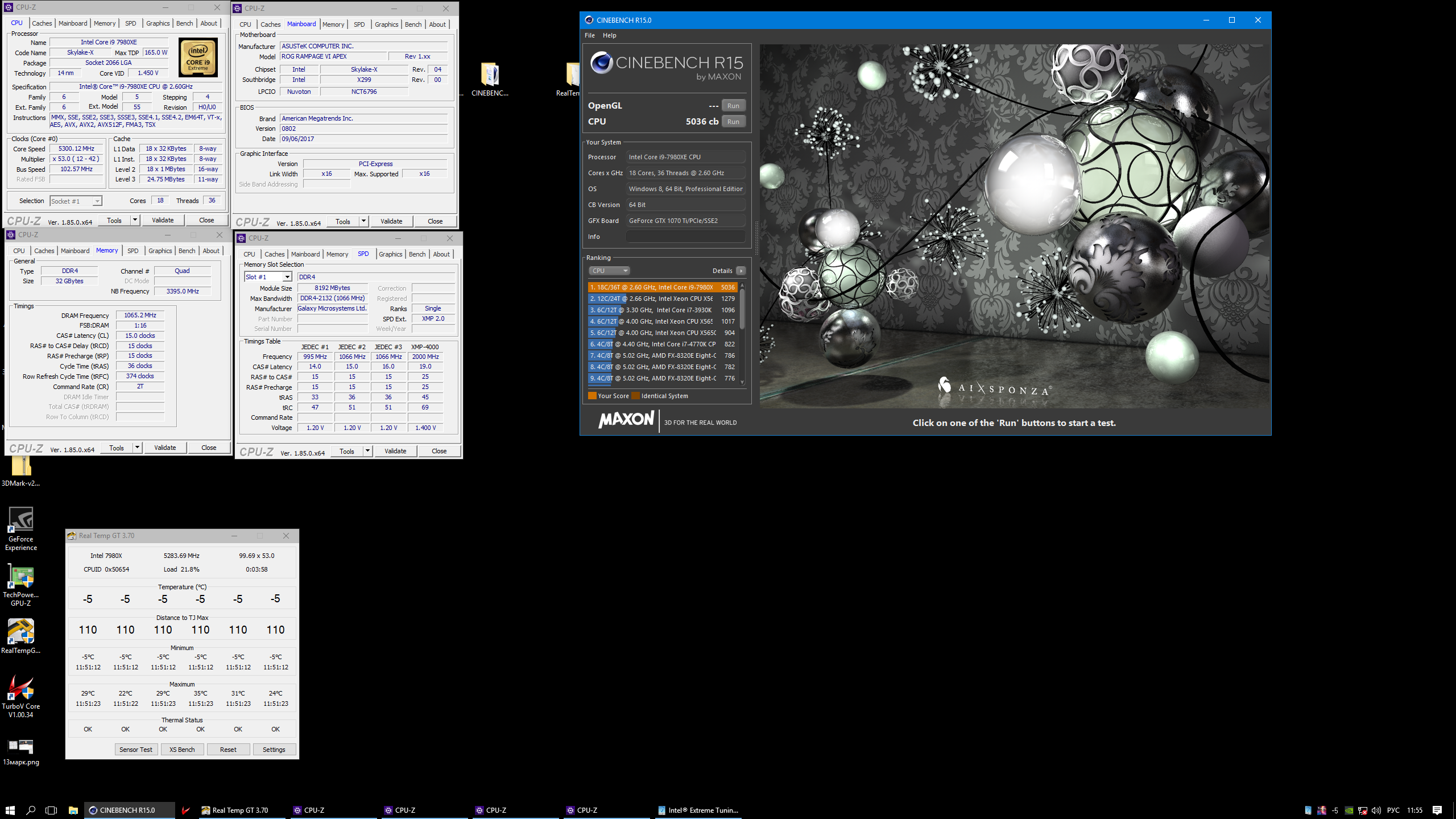Screen dimensions: 1456x819
Task: Switch to CINEBENCH R15.0 taskbar item
Action: pos(130,810)
